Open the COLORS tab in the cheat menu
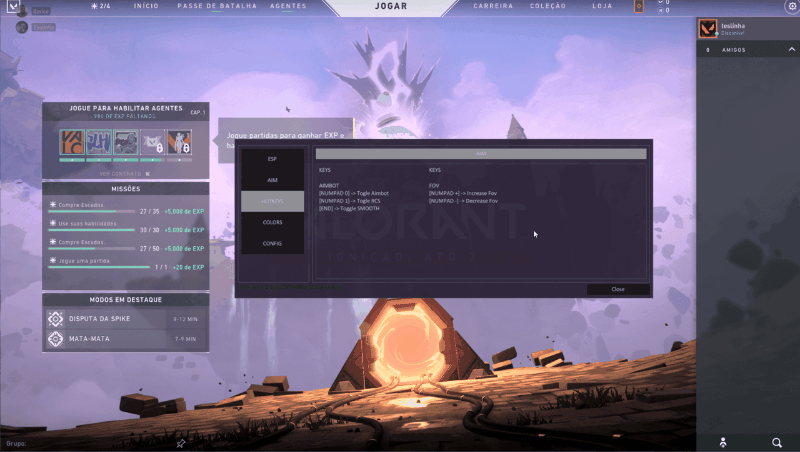The height and width of the screenshot is (452, 800). (272, 222)
